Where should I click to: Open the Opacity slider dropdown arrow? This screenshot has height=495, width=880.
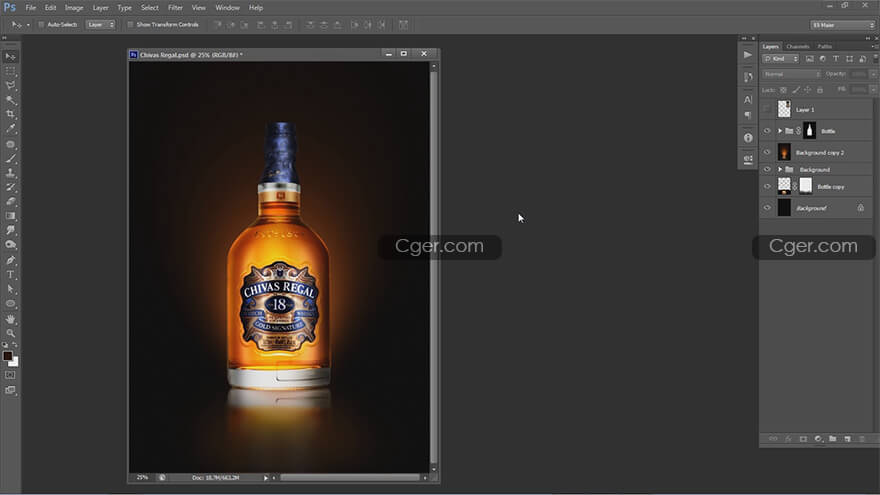click(x=873, y=74)
